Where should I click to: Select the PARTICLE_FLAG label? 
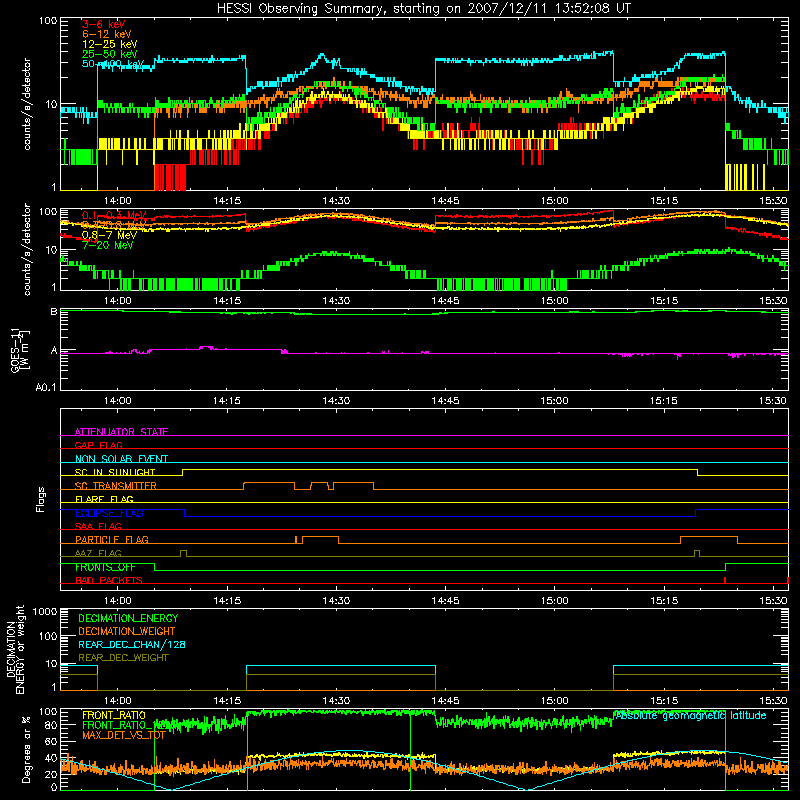click(x=112, y=540)
